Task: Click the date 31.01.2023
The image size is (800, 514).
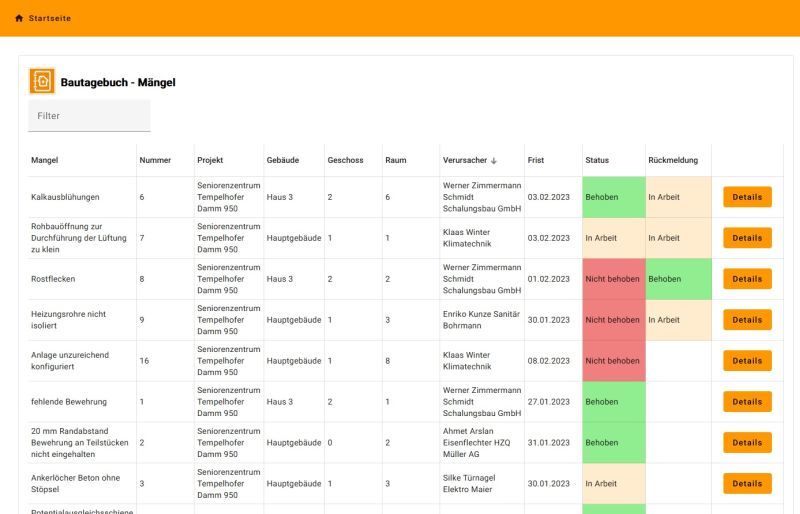Action: click(x=548, y=443)
